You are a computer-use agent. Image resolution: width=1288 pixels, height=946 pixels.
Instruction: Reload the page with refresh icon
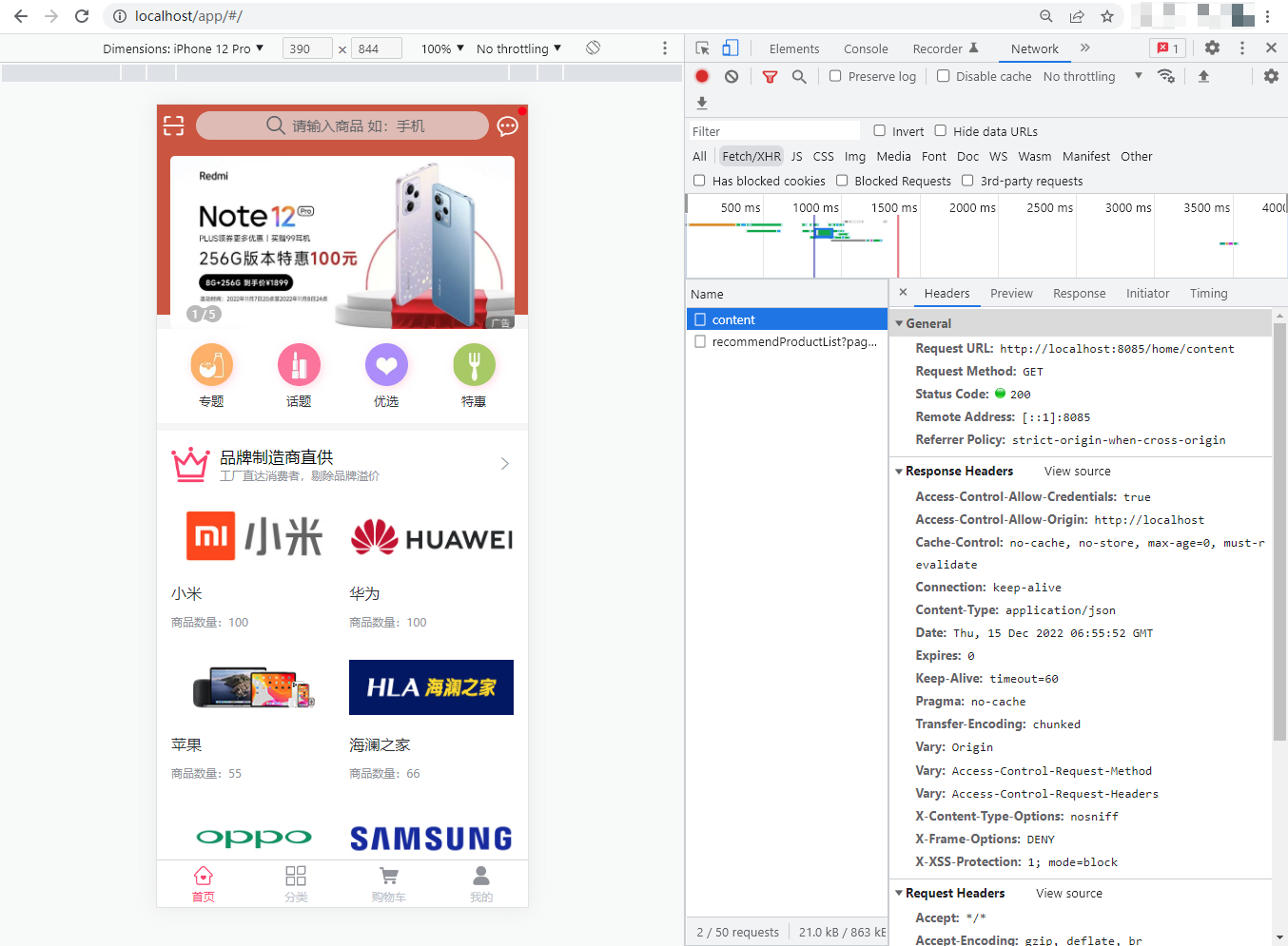coord(82,16)
